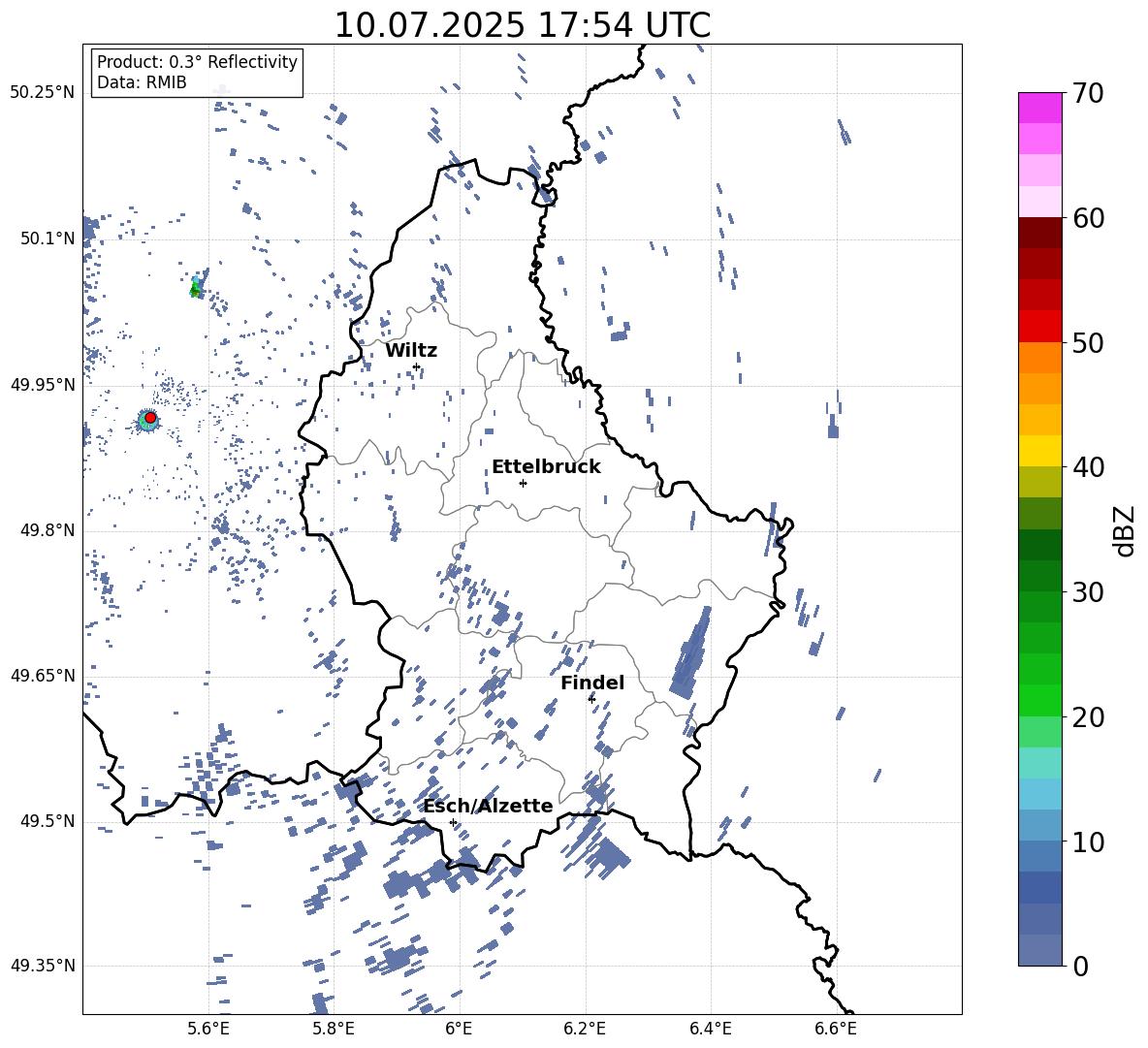
Task: Click the green echo near 50.05°N
Action: pos(195,288)
